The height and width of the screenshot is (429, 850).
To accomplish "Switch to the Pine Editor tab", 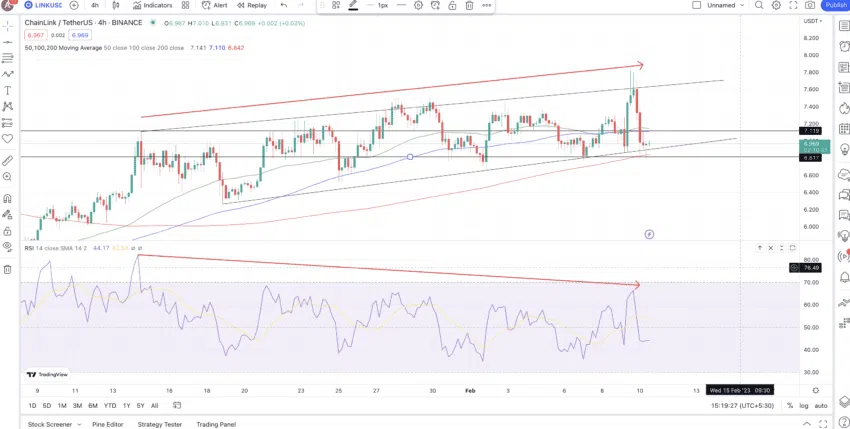I will [x=107, y=425].
